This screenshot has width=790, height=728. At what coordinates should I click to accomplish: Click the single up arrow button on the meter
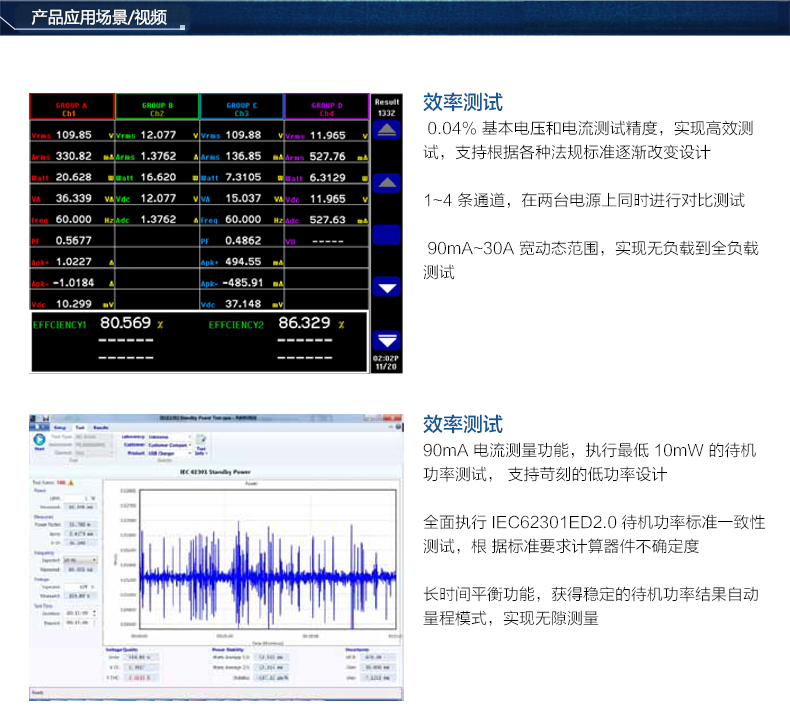tap(386, 182)
